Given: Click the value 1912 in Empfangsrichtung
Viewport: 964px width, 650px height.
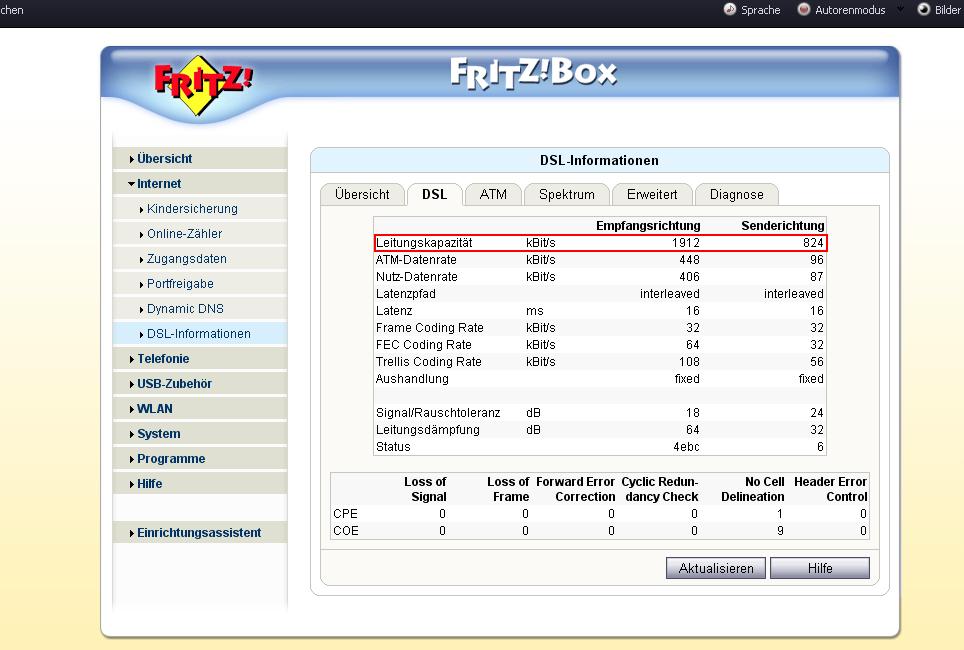Looking at the screenshot, I should (x=685, y=243).
